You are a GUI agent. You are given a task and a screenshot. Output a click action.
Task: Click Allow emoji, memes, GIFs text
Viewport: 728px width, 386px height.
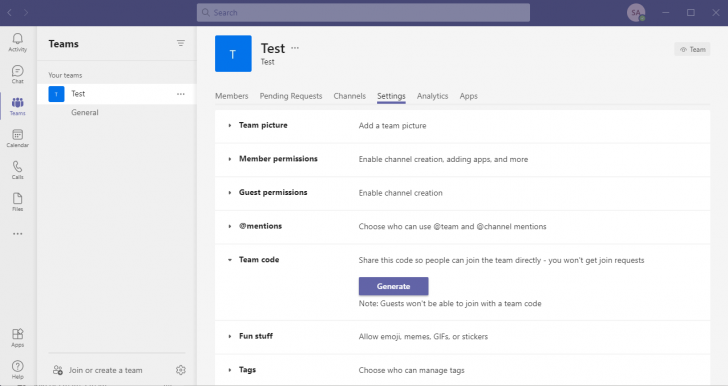[x=423, y=336]
